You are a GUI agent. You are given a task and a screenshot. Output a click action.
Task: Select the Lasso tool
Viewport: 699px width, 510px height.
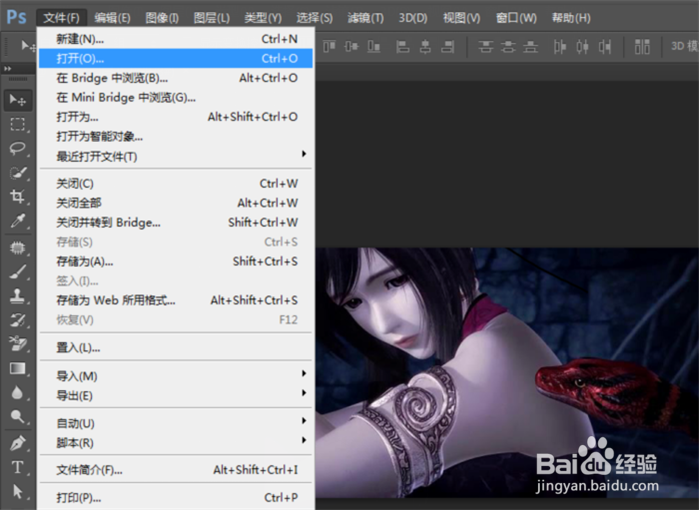[x=18, y=148]
